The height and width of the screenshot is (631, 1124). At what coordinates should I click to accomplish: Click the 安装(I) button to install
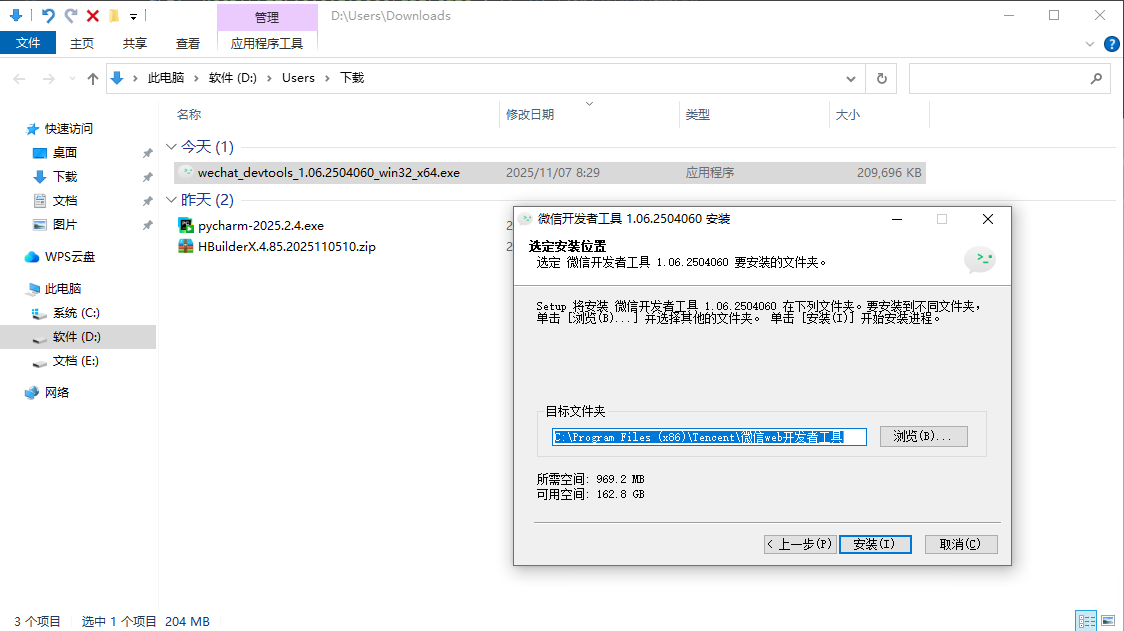pos(874,544)
